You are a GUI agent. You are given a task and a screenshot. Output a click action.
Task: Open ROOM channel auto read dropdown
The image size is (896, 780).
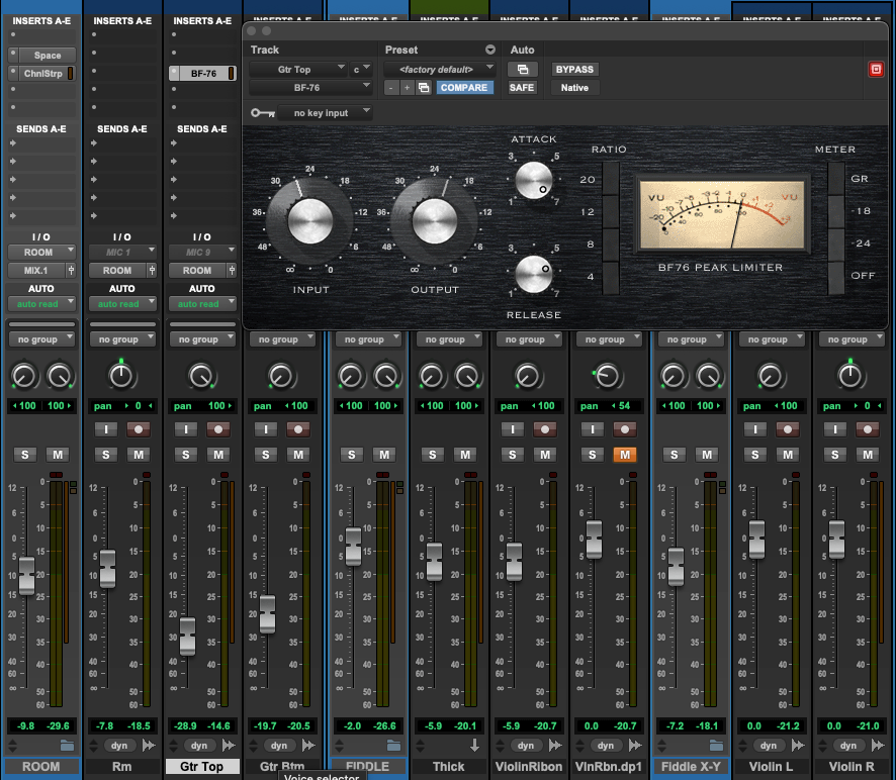pyautogui.click(x=41, y=304)
